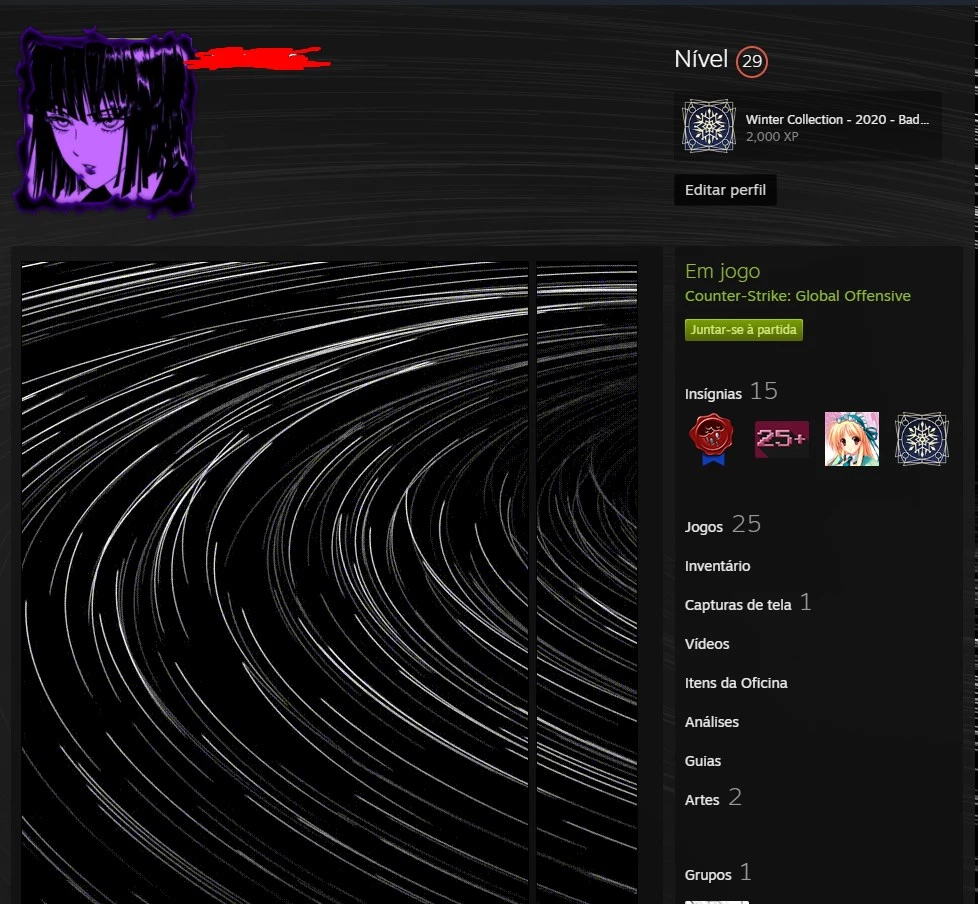Open Counter-Strike: Global Offensive game link
Screen dimensions: 978x904
point(798,296)
